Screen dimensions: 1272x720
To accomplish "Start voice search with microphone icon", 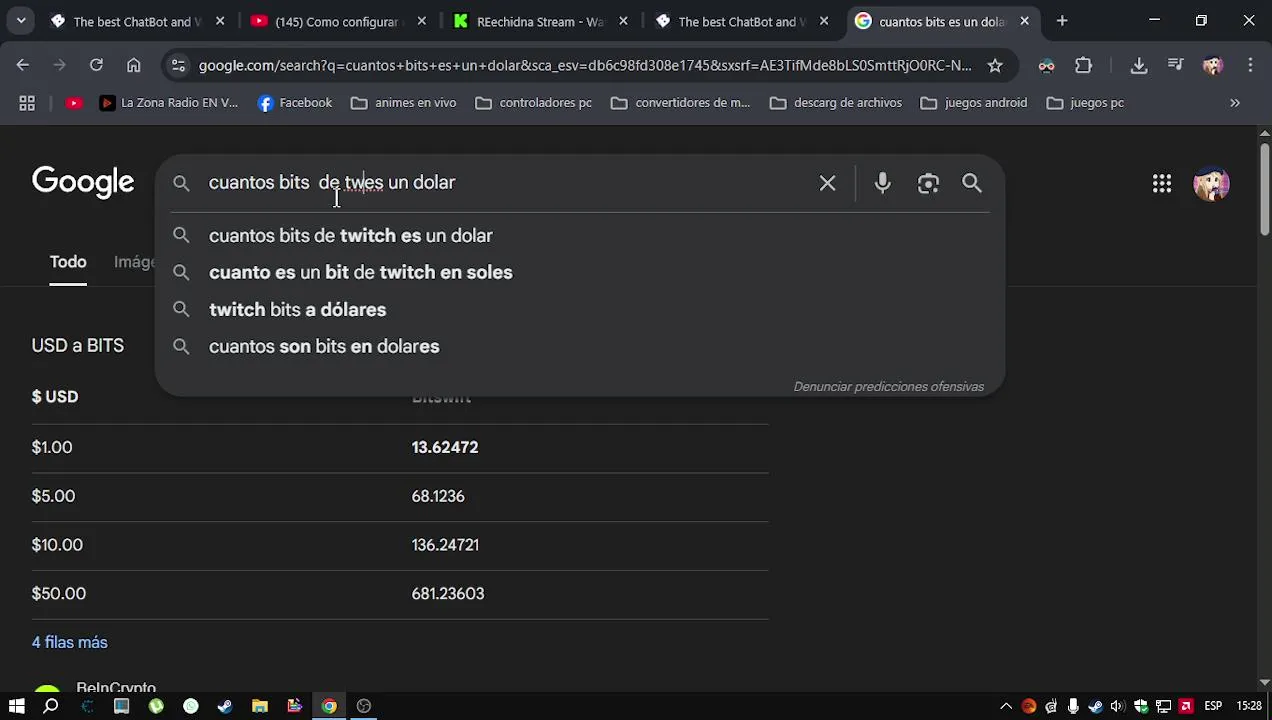I will point(882,183).
